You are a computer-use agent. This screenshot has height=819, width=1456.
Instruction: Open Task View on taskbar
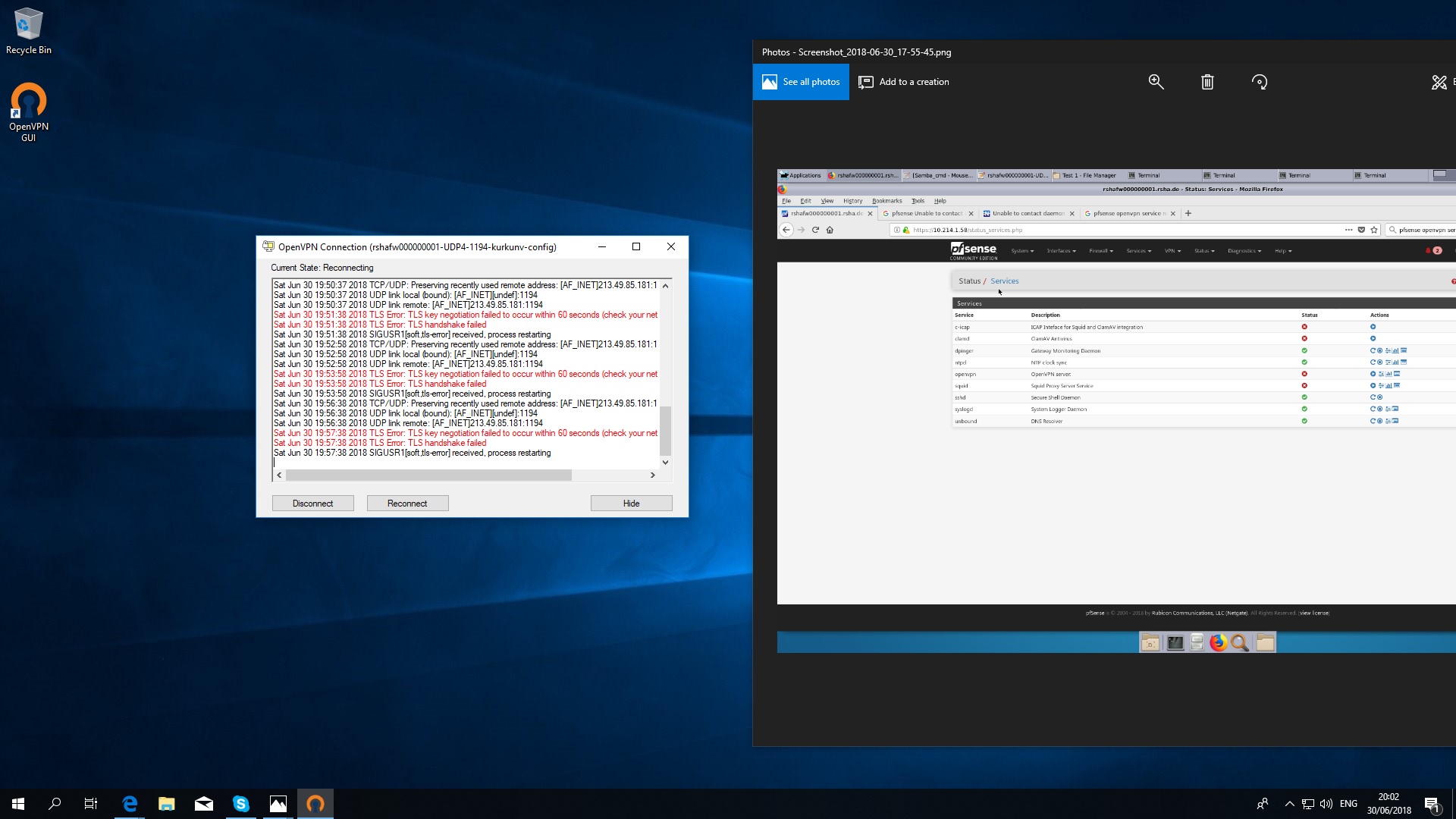[91, 804]
